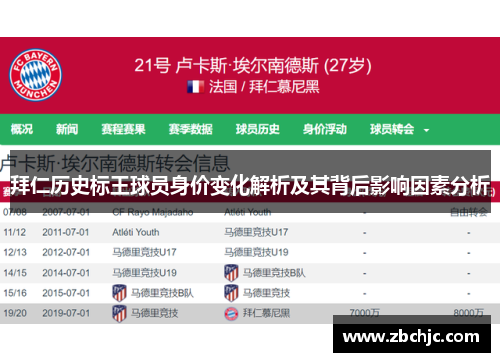
Task: Open the 新闻 tab
Action: coord(67,129)
